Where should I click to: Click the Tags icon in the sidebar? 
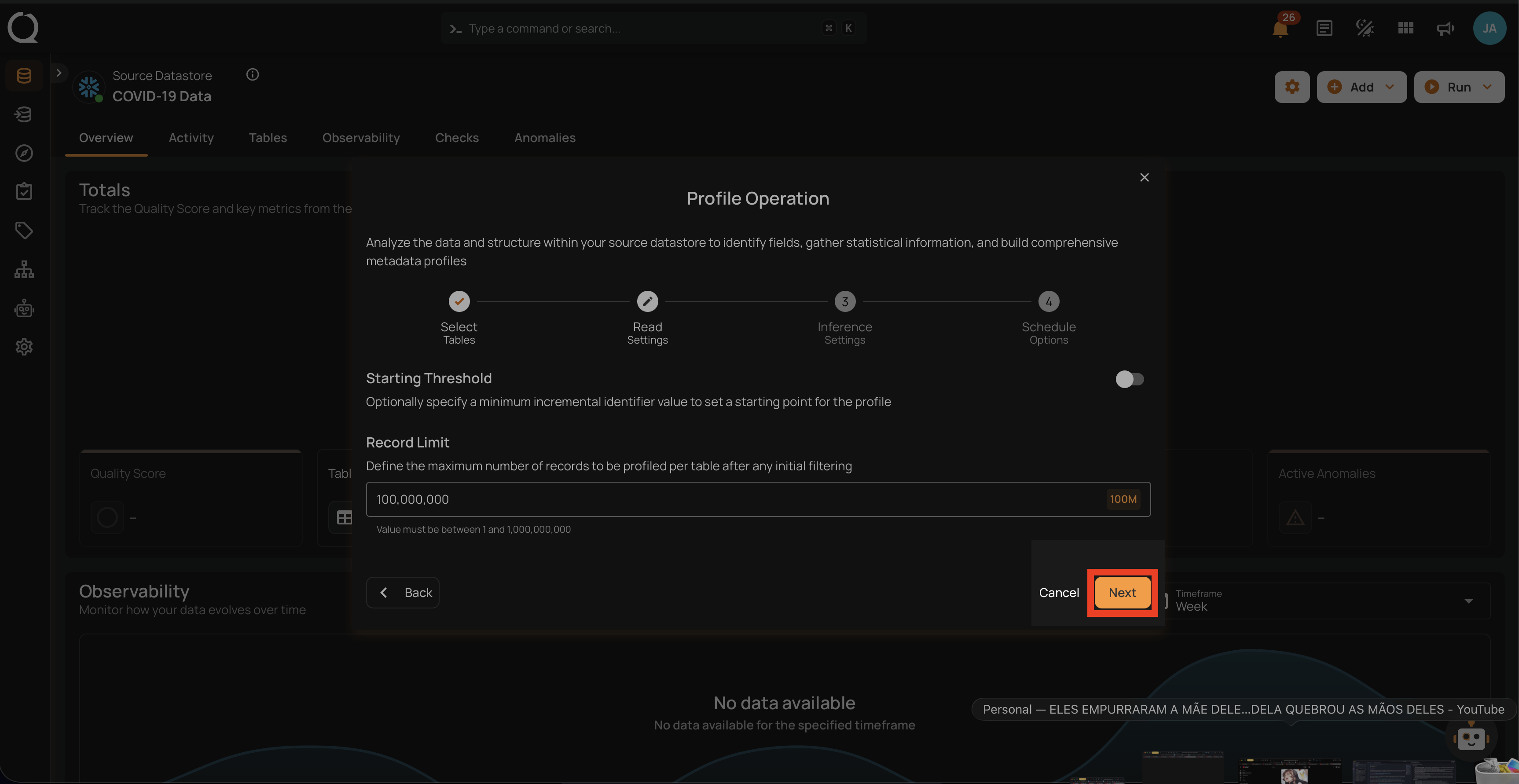24,230
